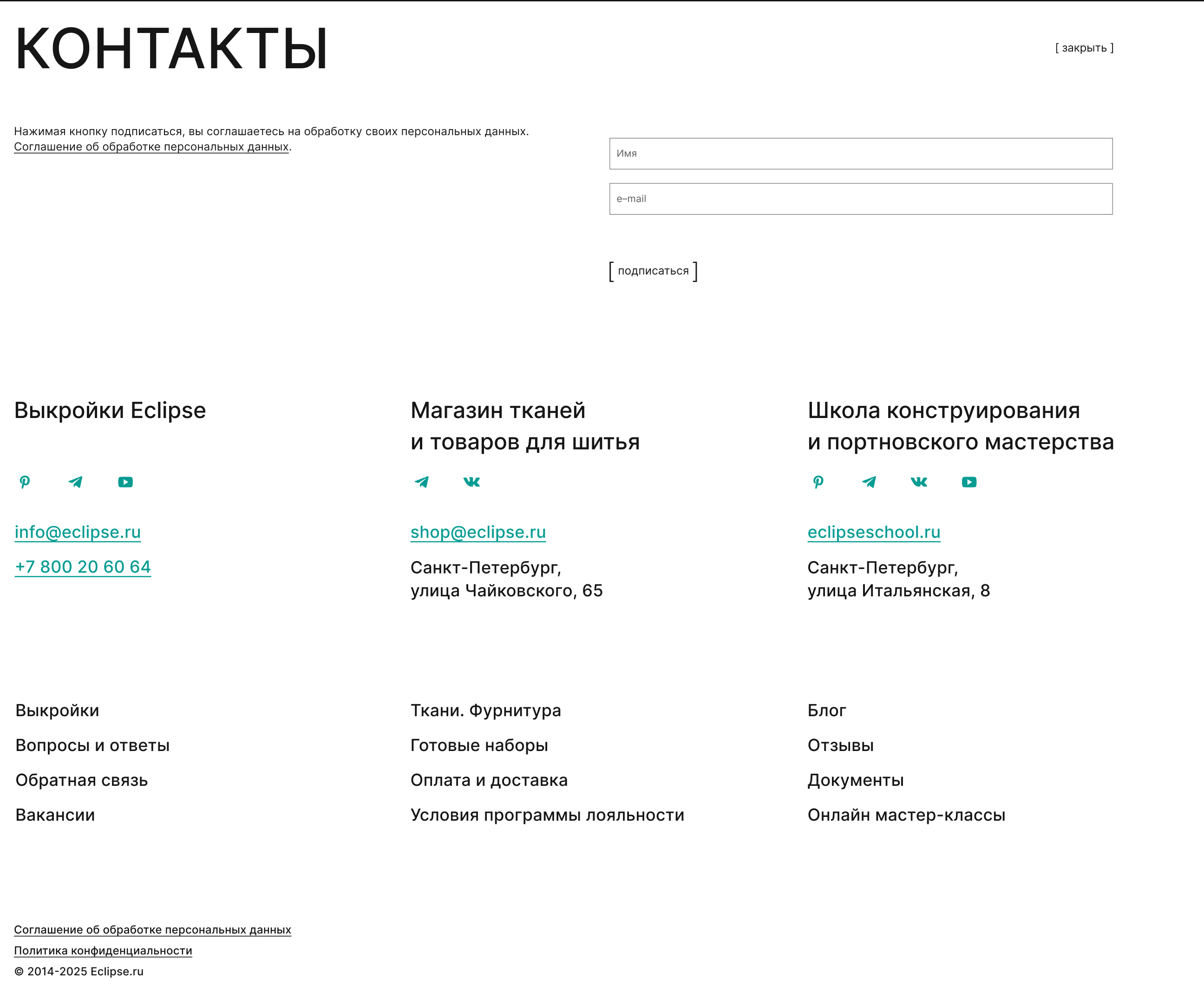1204x1006 pixels.
Task: Open YouTube icon under Школа конструирования
Action: [969, 482]
